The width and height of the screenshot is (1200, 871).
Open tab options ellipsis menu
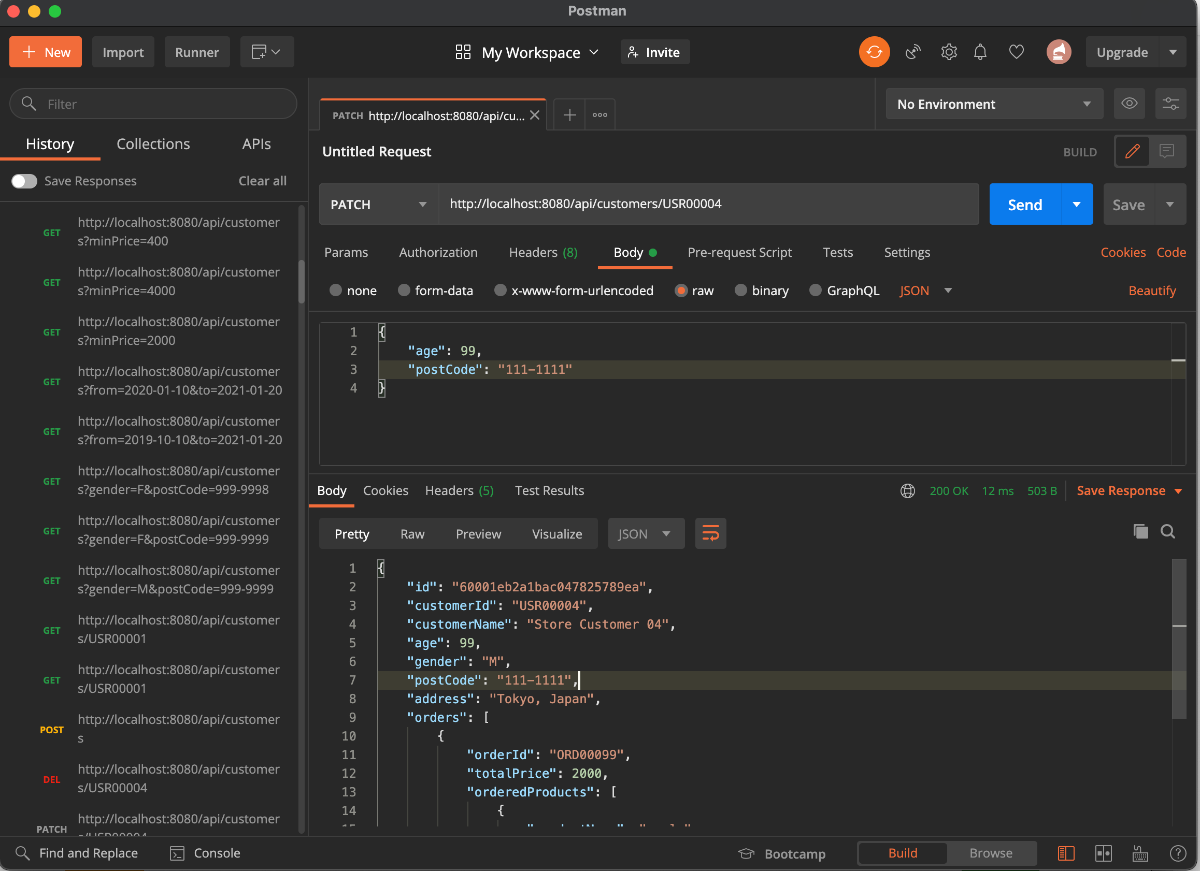pyautogui.click(x=600, y=115)
